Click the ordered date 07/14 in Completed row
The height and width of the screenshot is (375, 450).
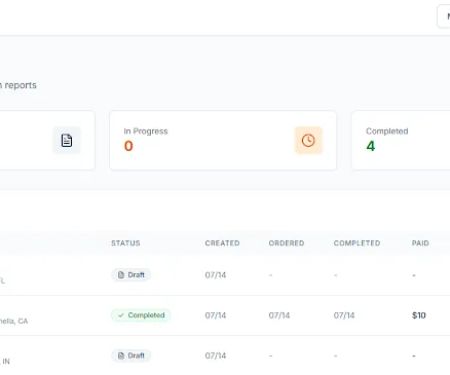[x=279, y=315]
